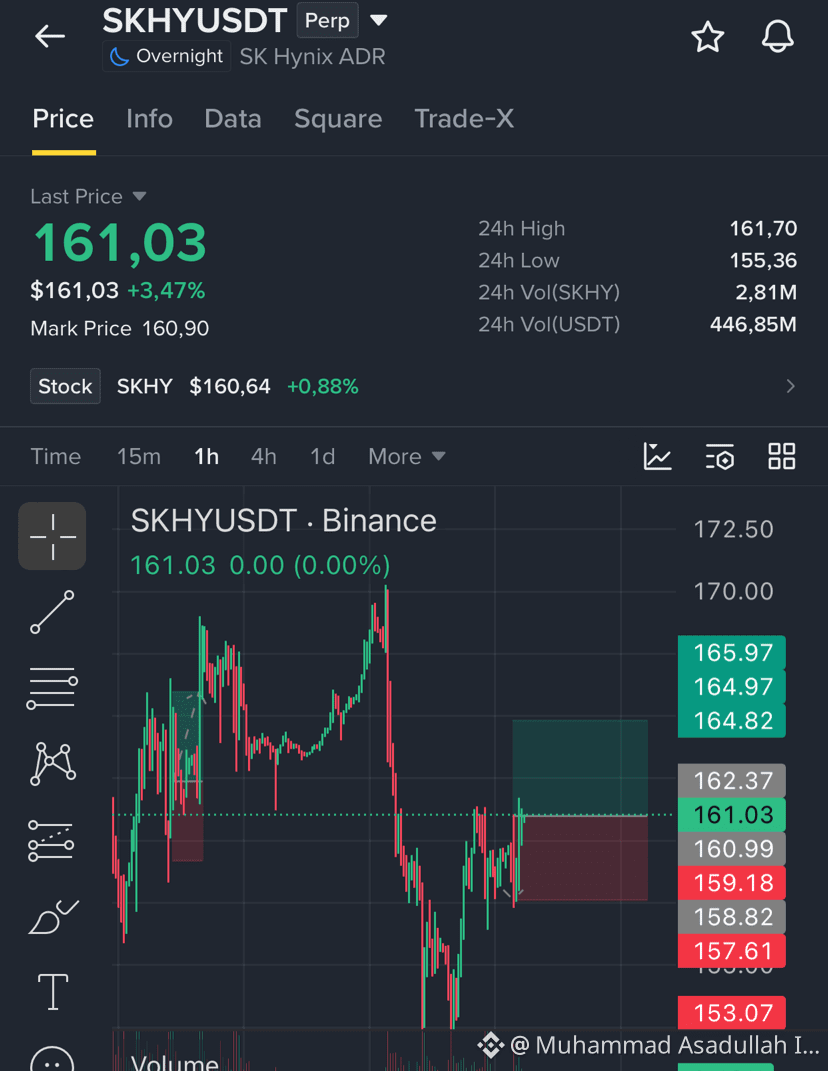Screen dimensions: 828x1071
Task: Open the Square tab
Action: (x=338, y=119)
